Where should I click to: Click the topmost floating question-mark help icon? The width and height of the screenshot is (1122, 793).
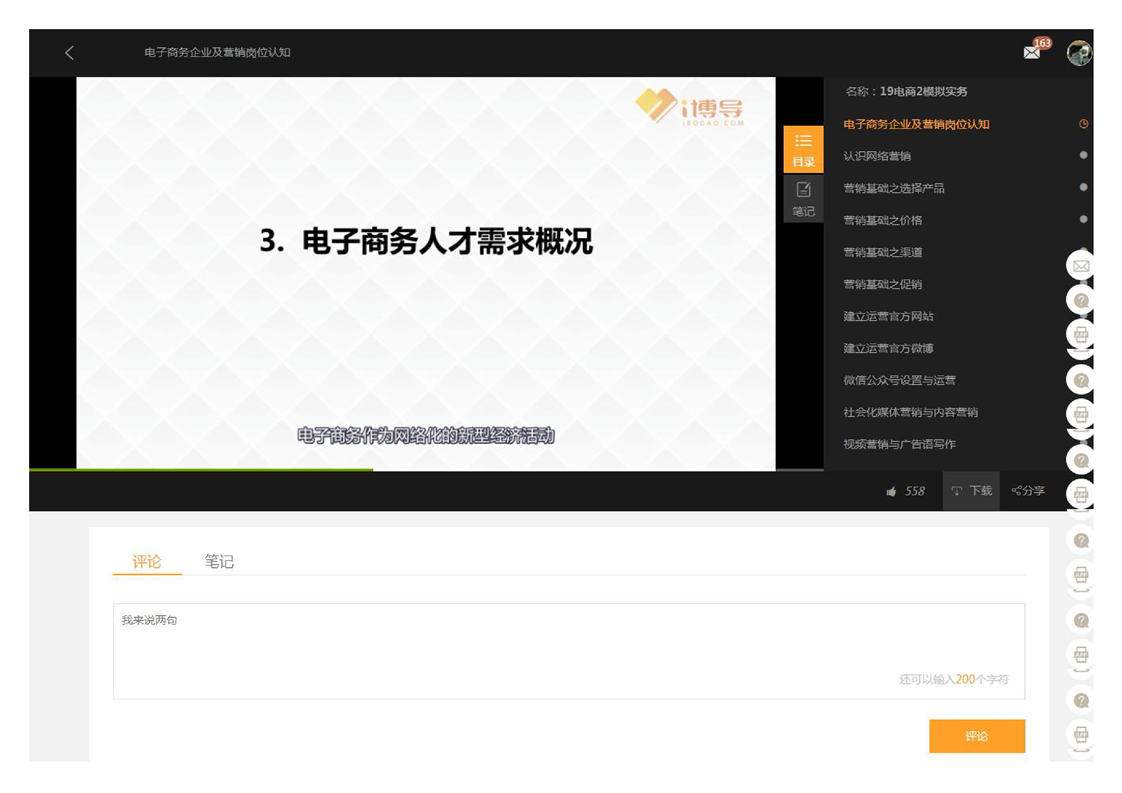[1080, 300]
